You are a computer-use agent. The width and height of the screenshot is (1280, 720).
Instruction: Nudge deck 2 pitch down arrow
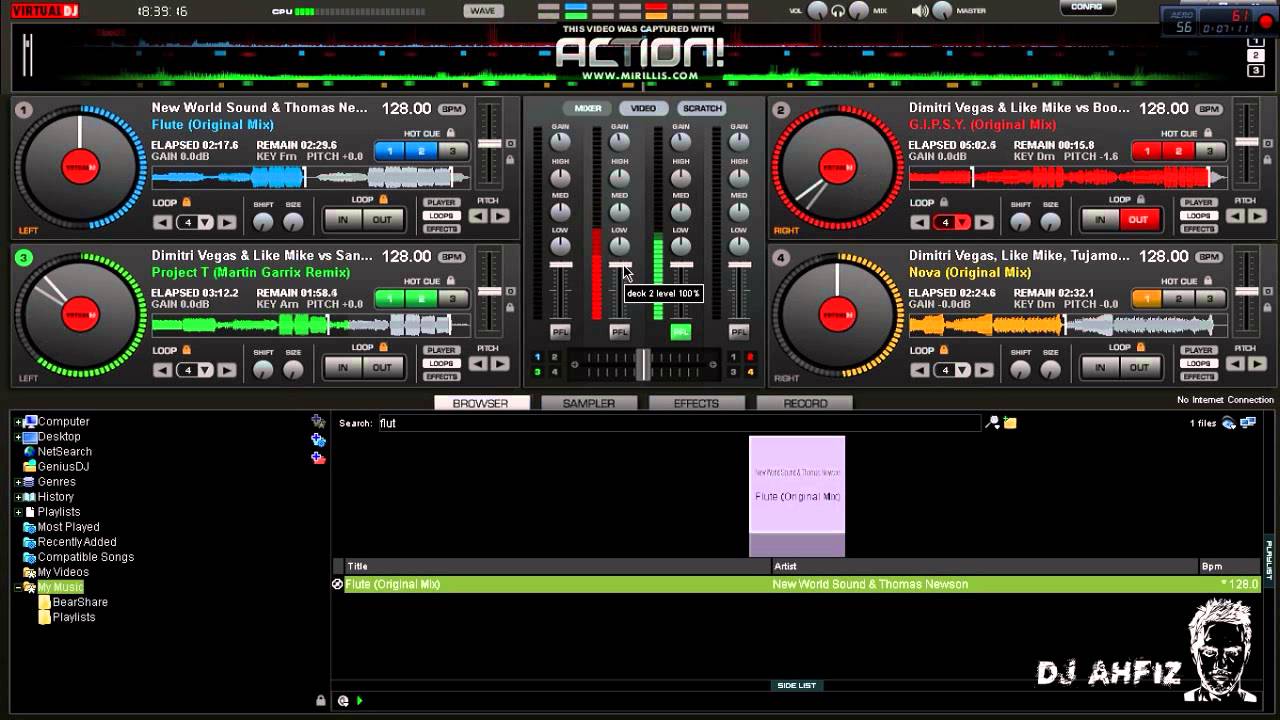(1236, 216)
